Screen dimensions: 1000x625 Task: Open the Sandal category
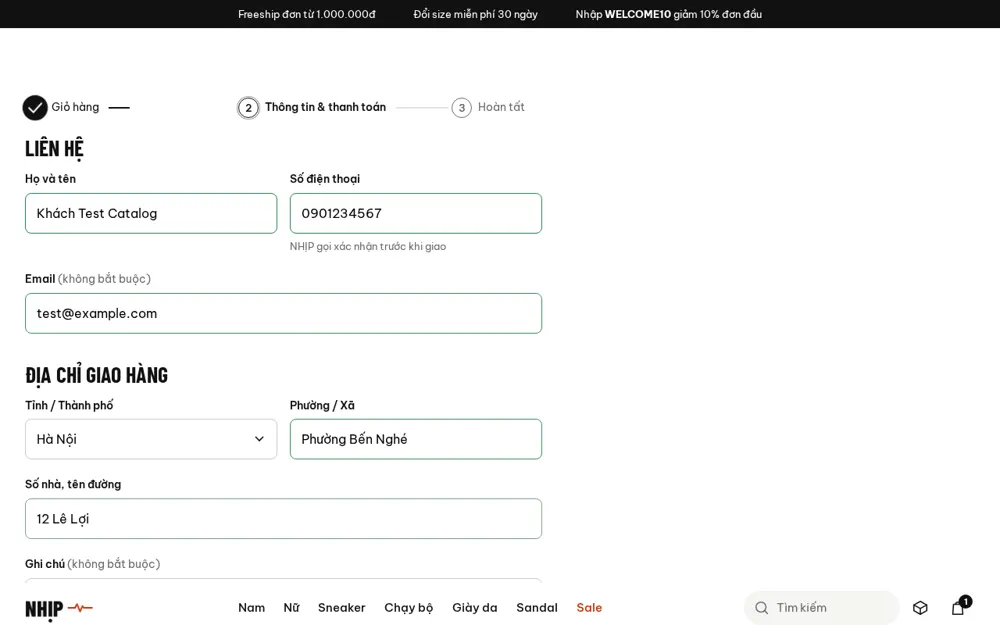[x=537, y=607]
